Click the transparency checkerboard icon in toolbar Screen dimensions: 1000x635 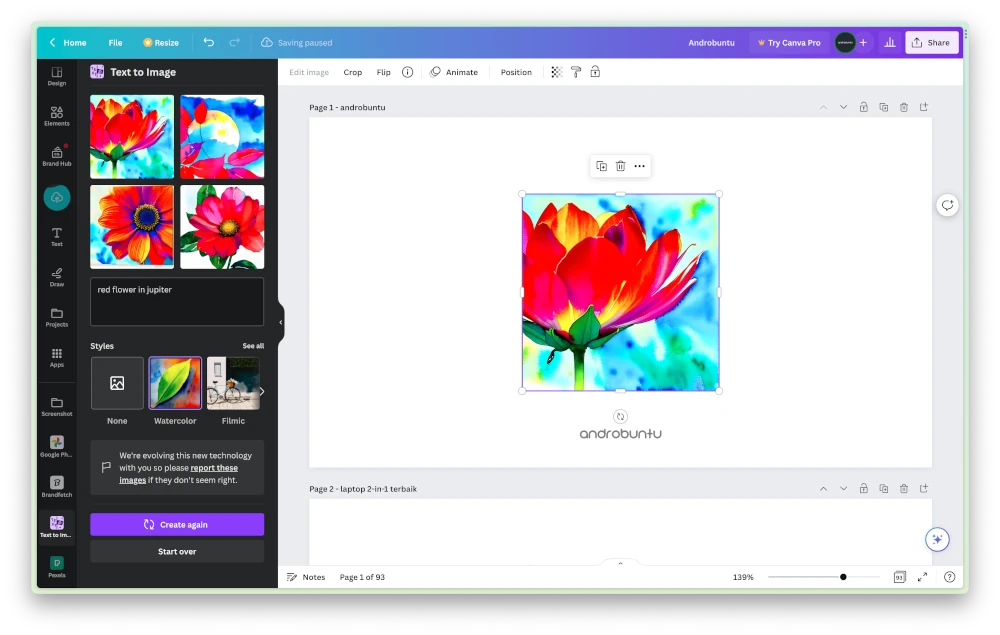[556, 71]
